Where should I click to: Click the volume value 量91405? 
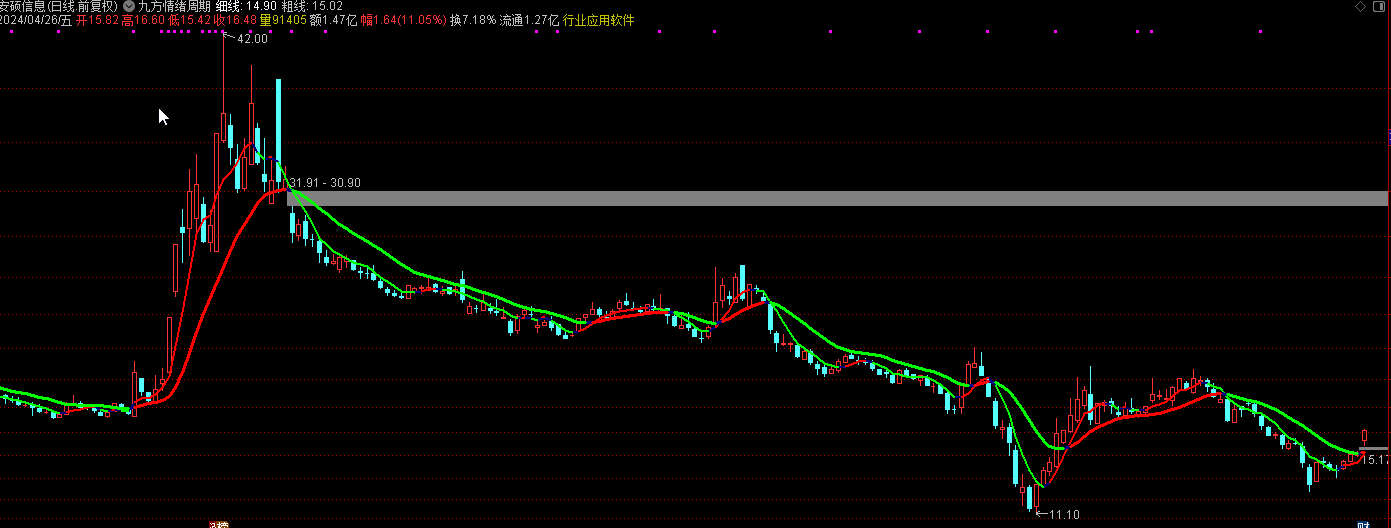coord(282,20)
